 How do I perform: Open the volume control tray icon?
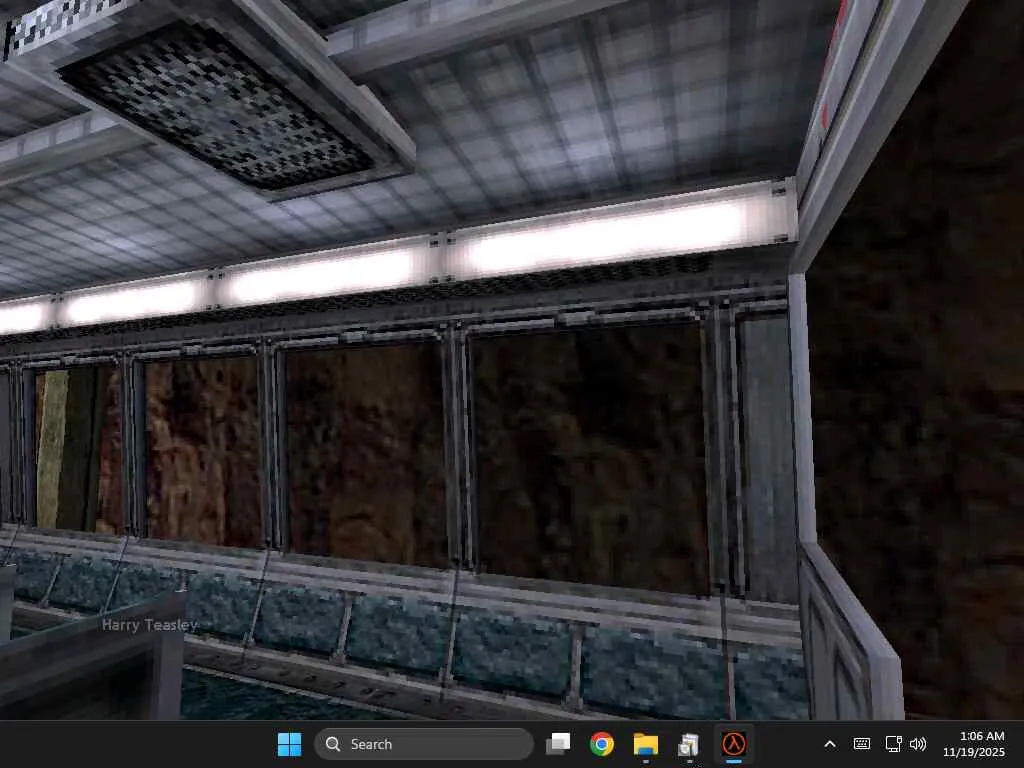tap(918, 744)
